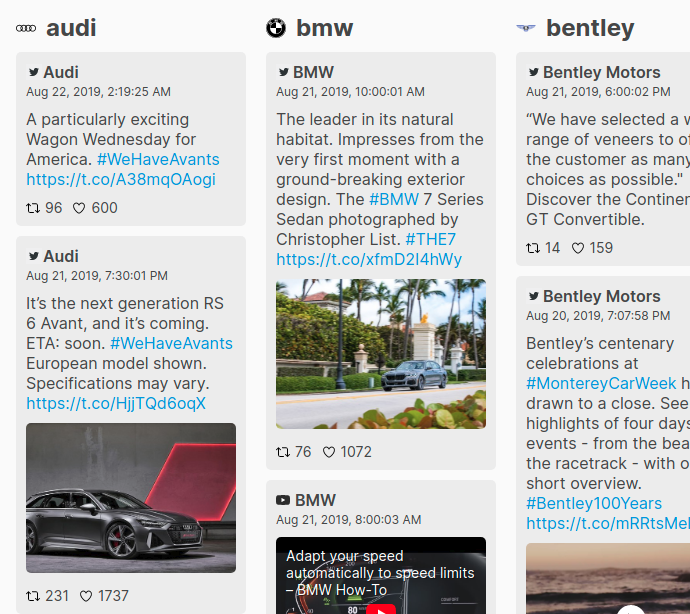Click timestamp Aug 21, 2019, 8:00:03 AM
Image resolution: width=690 pixels, height=614 pixels.
(349, 520)
